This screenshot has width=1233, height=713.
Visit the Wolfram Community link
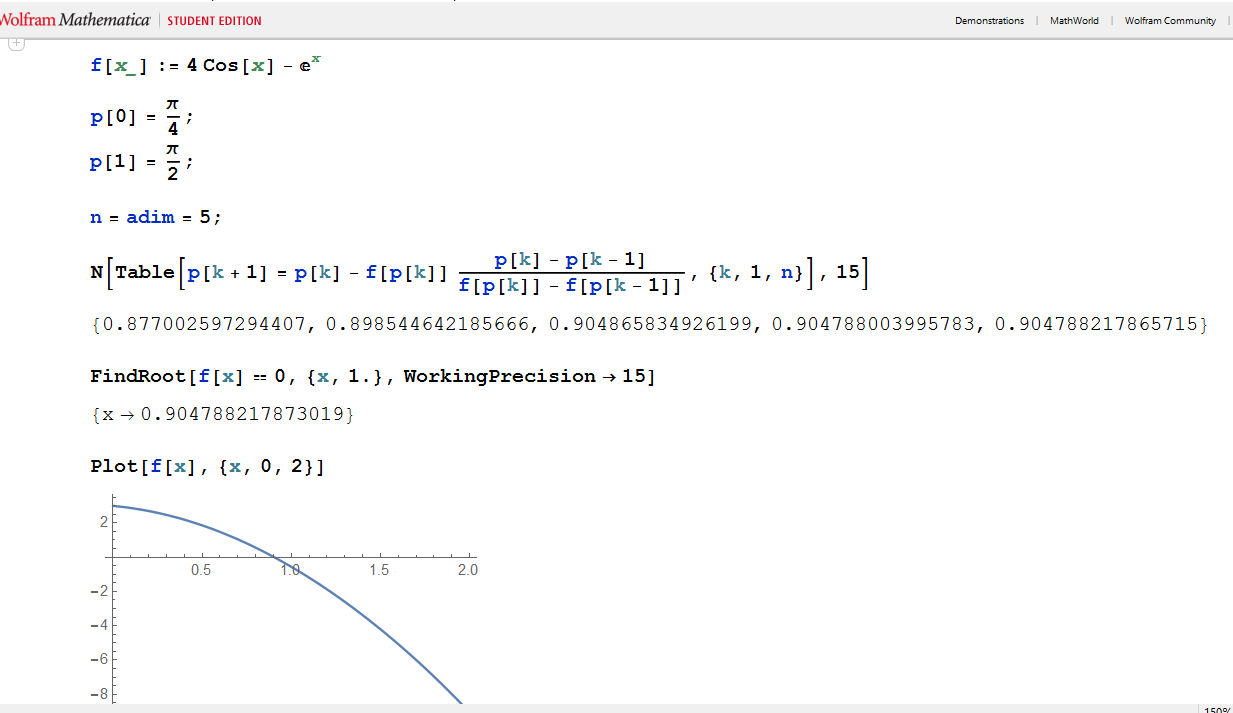coord(1170,21)
